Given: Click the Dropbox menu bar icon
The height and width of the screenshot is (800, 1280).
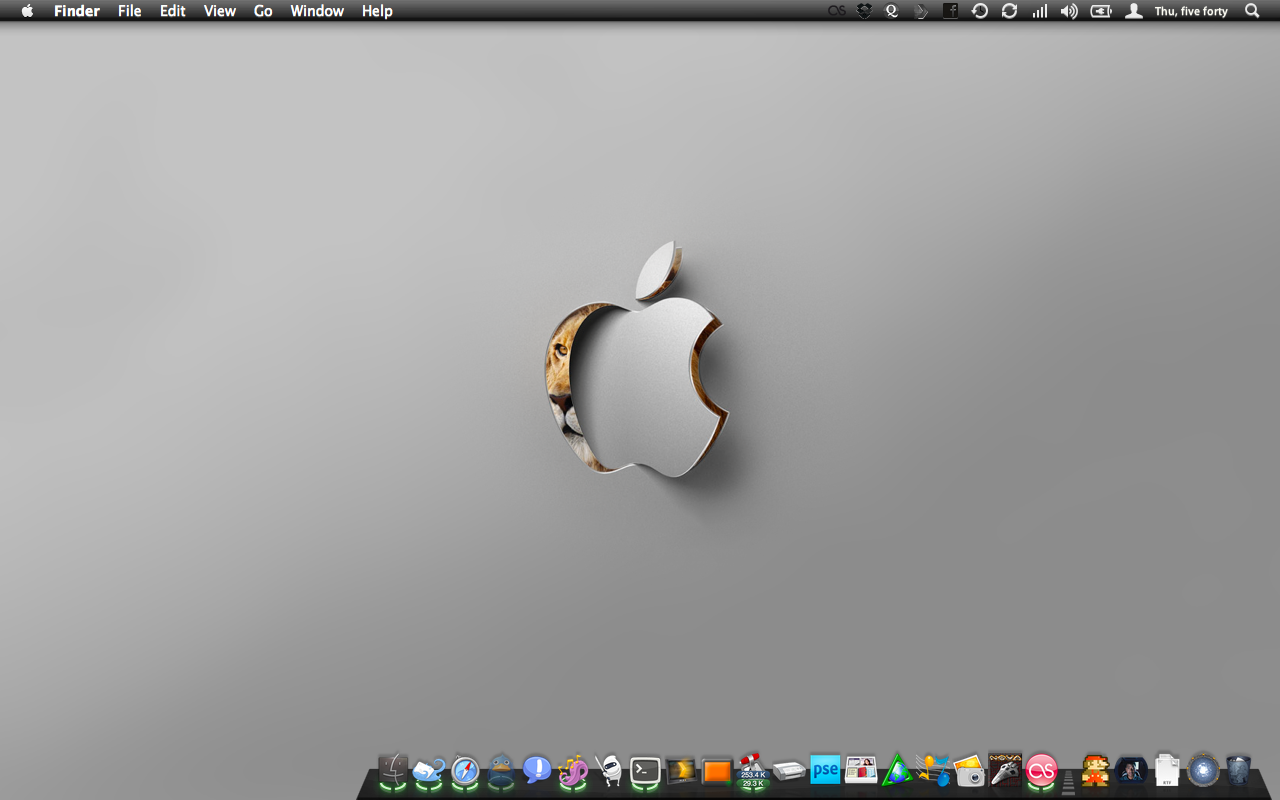Looking at the screenshot, I should click(x=864, y=11).
